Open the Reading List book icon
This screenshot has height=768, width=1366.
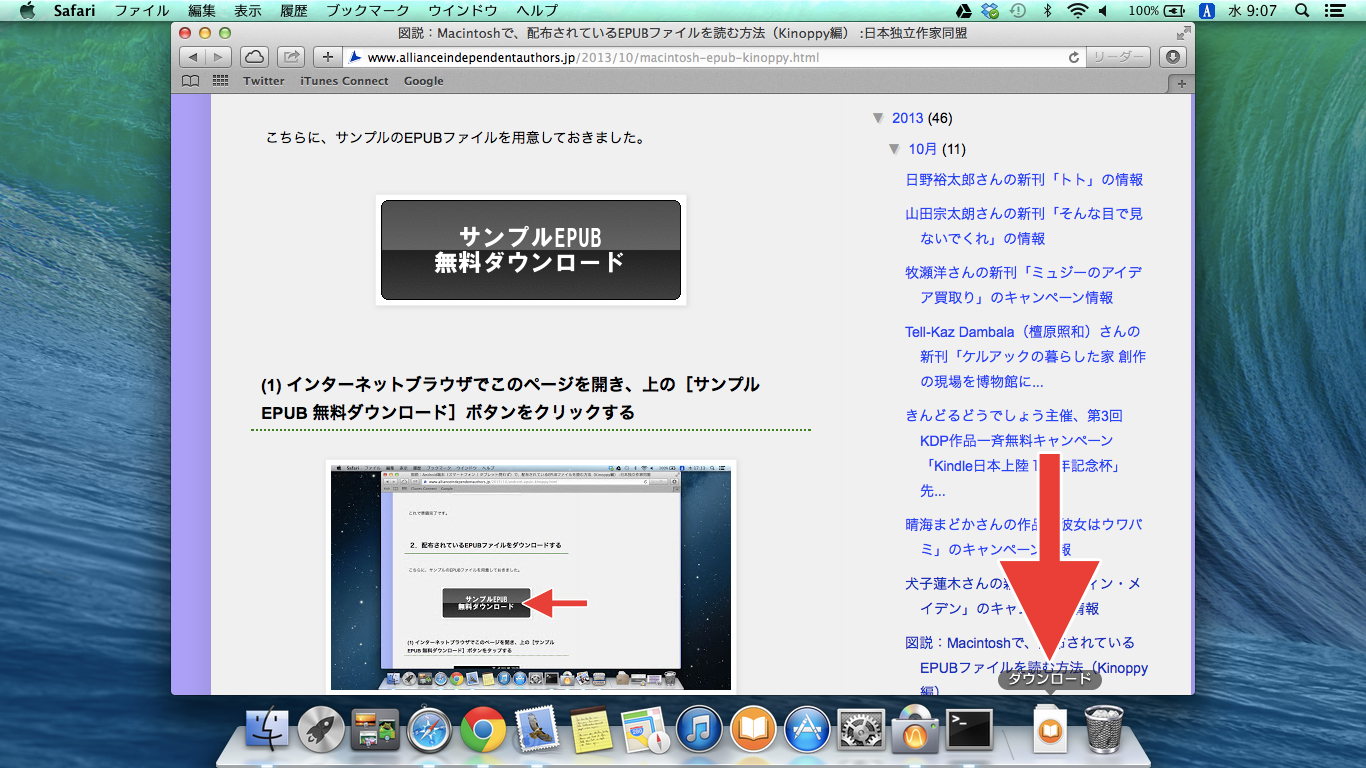[x=191, y=81]
